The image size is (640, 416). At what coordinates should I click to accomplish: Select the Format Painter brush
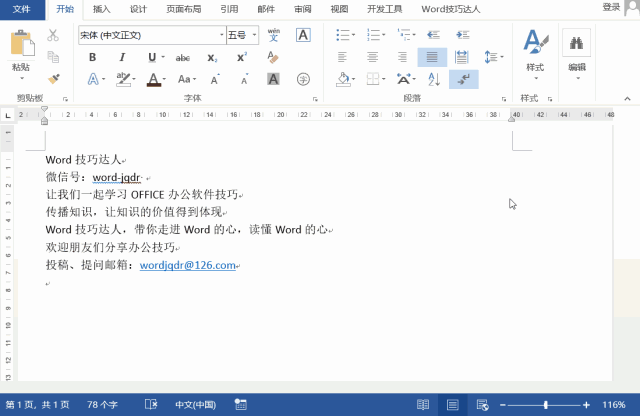[53, 79]
